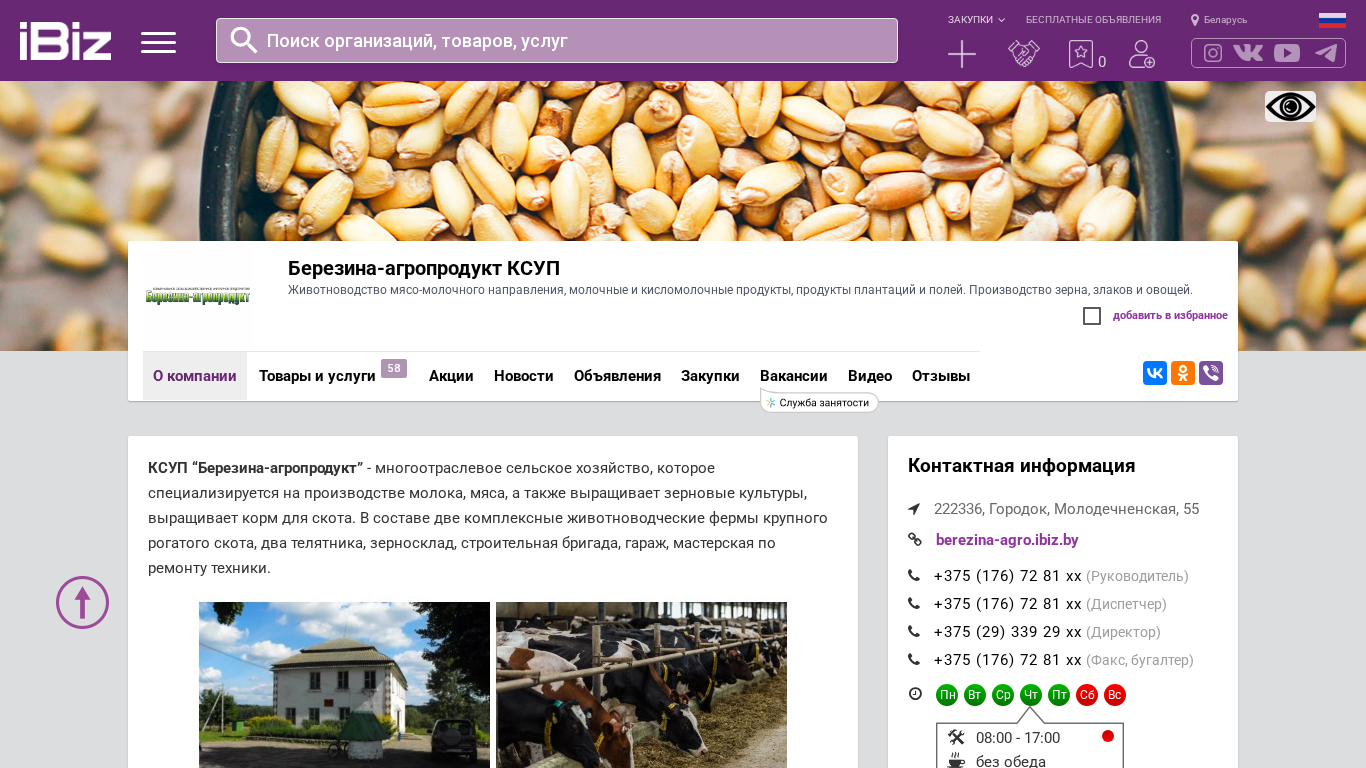The width and height of the screenshot is (1366, 768).
Task: Open the YouTube channel icon
Action: click(x=1287, y=53)
